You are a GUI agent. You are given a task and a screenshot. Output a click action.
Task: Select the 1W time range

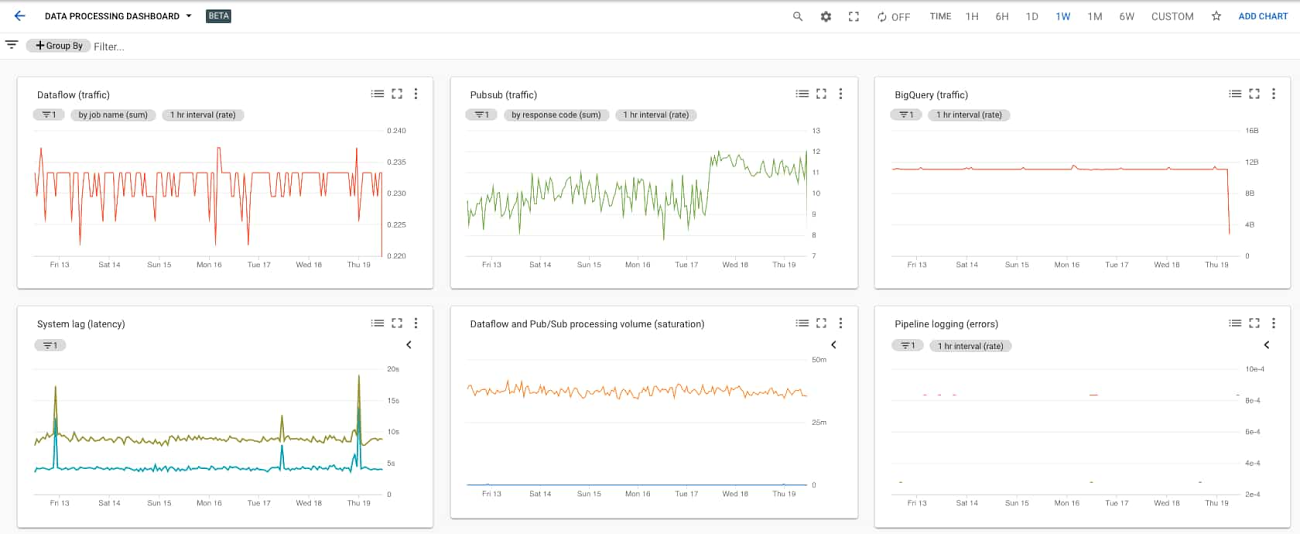(x=1063, y=16)
